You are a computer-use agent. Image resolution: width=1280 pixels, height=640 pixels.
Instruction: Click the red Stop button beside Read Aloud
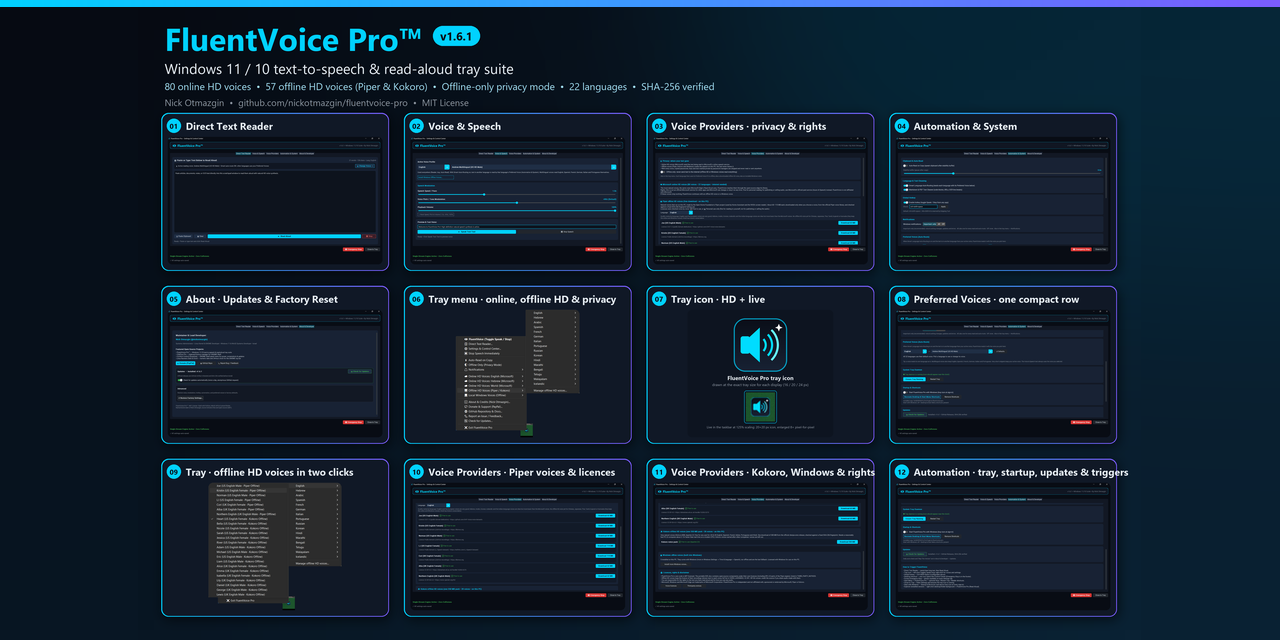point(369,236)
